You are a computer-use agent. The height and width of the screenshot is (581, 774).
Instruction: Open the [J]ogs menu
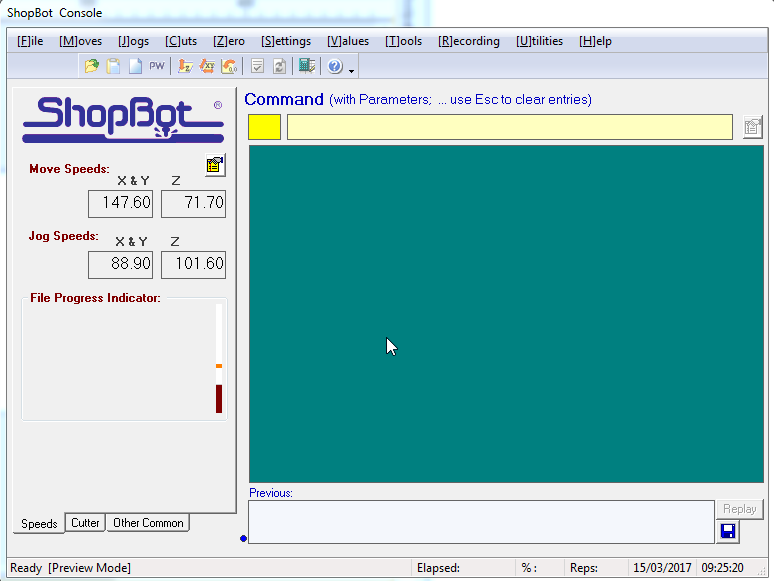point(133,41)
